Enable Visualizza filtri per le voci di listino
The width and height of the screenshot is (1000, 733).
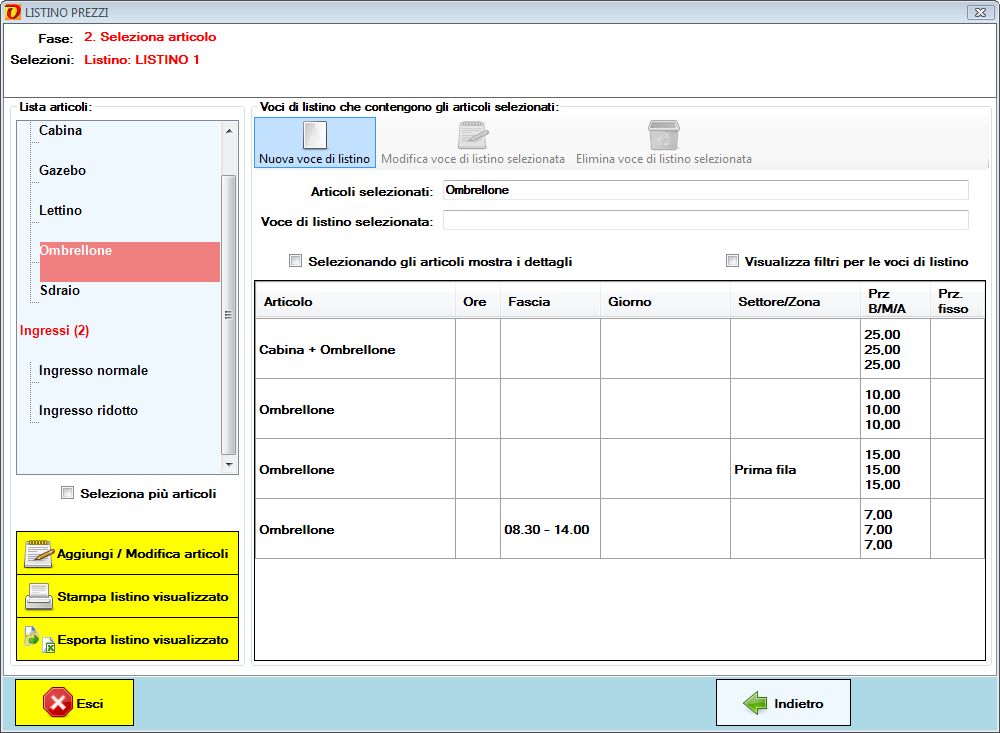tap(732, 260)
